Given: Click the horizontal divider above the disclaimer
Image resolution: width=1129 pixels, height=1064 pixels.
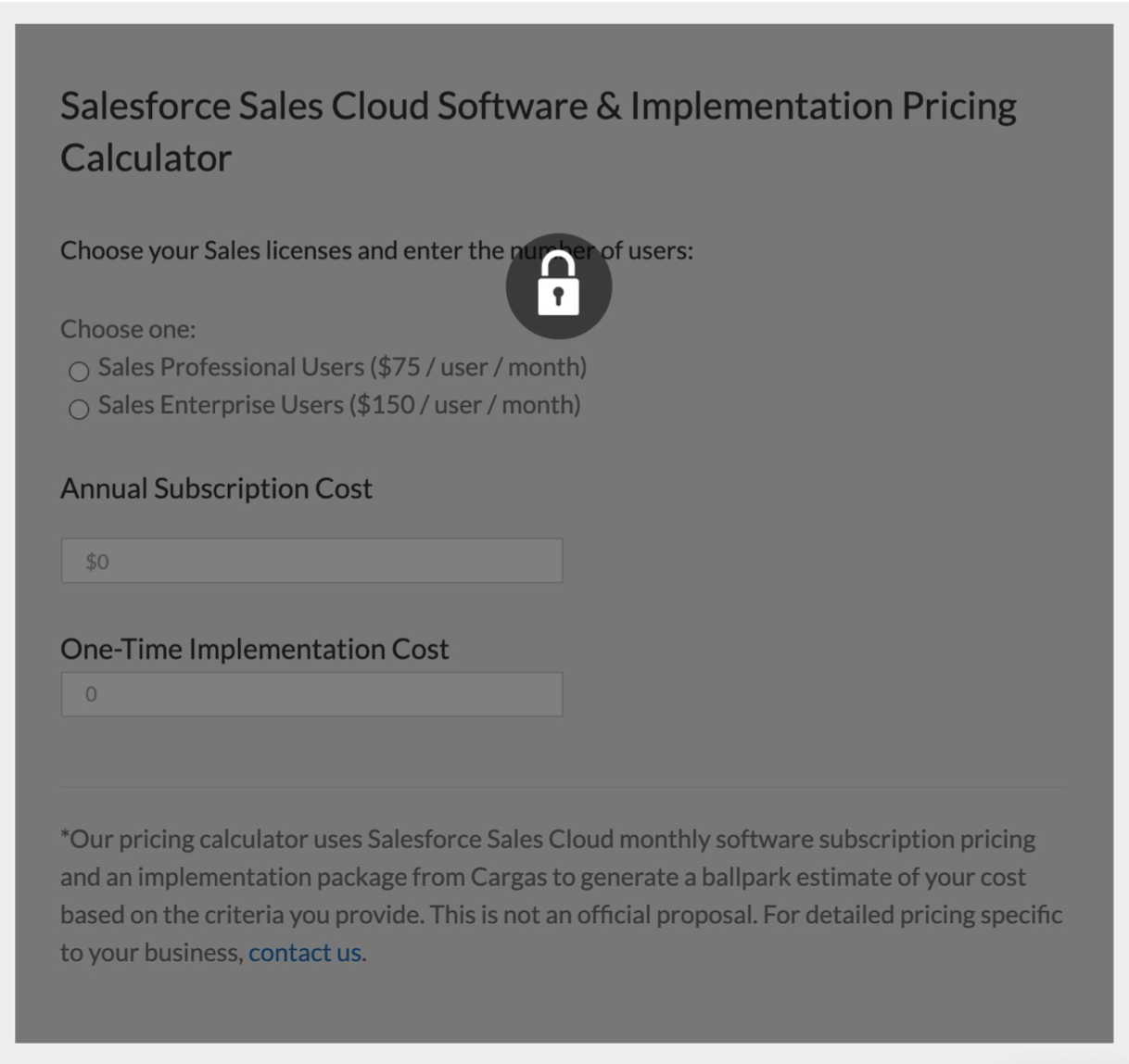Looking at the screenshot, I should [x=564, y=788].
